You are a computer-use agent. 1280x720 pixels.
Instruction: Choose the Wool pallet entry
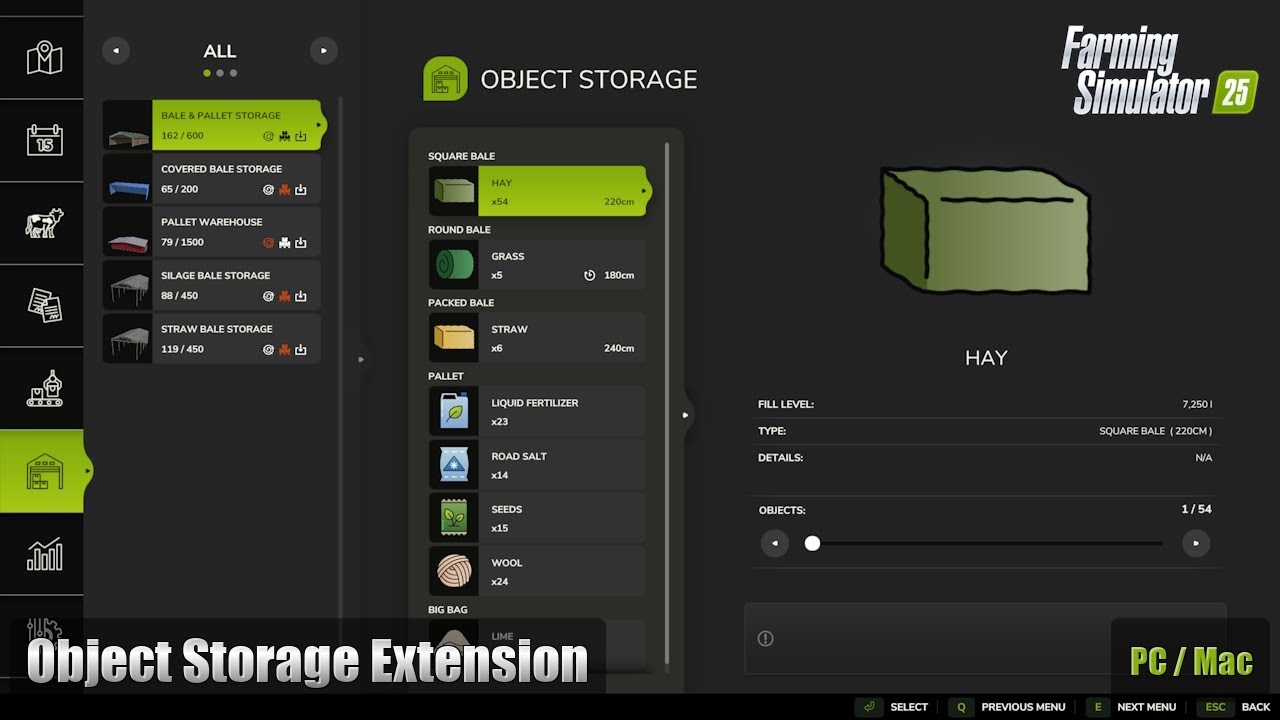click(537, 571)
